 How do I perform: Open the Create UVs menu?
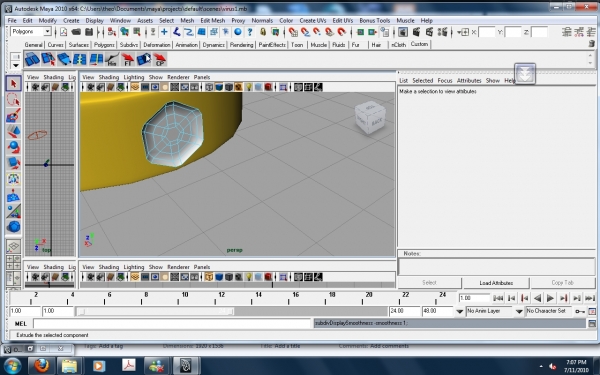(x=313, y=21)
